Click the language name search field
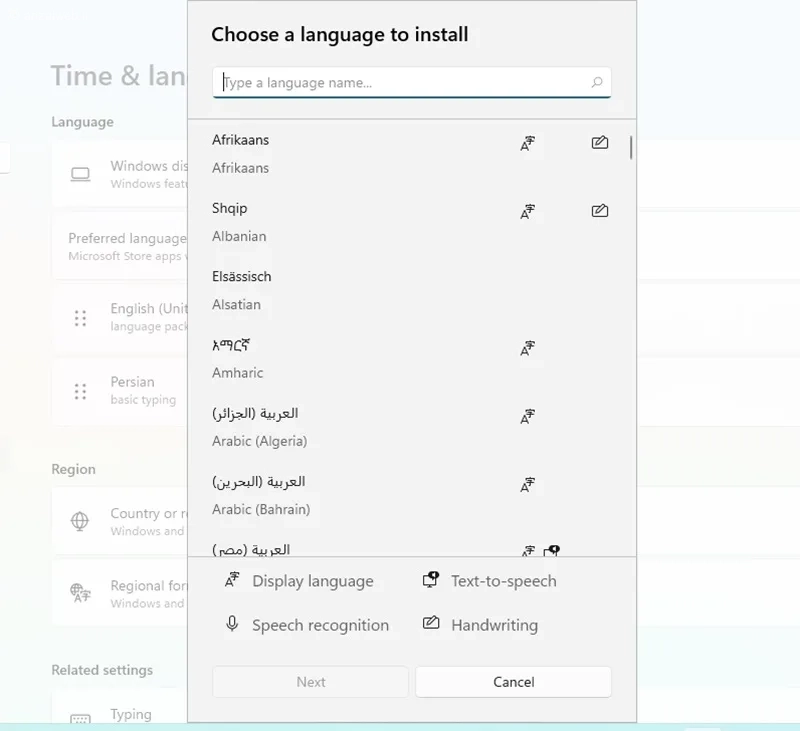Viewport: 800px width, 731px height. 411,82
